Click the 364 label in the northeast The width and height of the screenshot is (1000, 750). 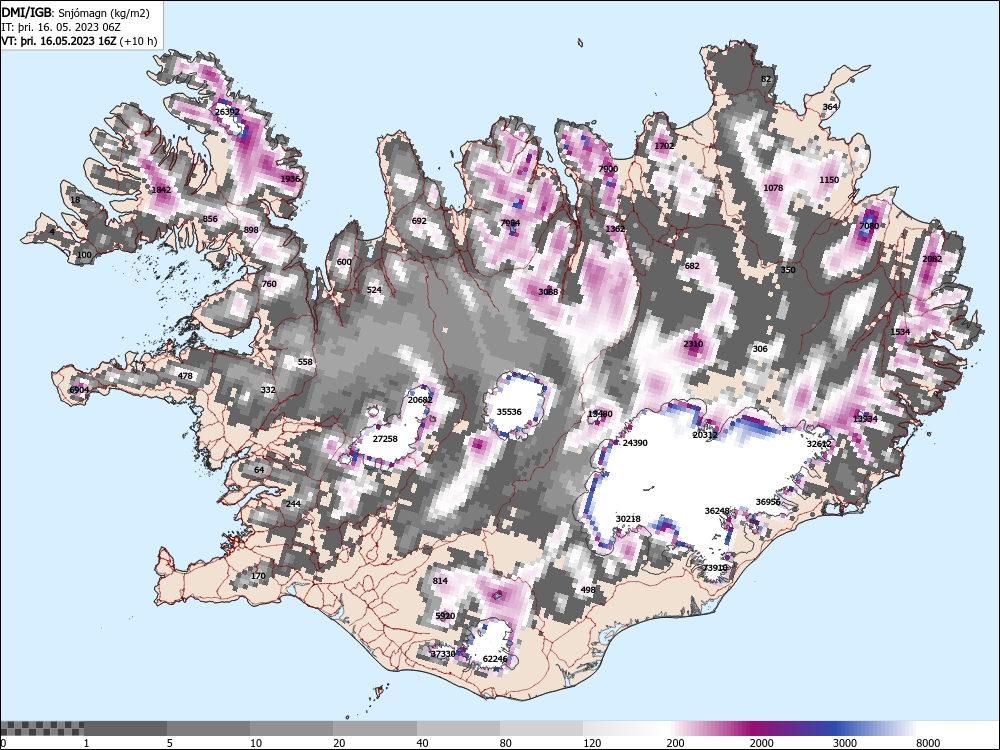coord(830,107)
